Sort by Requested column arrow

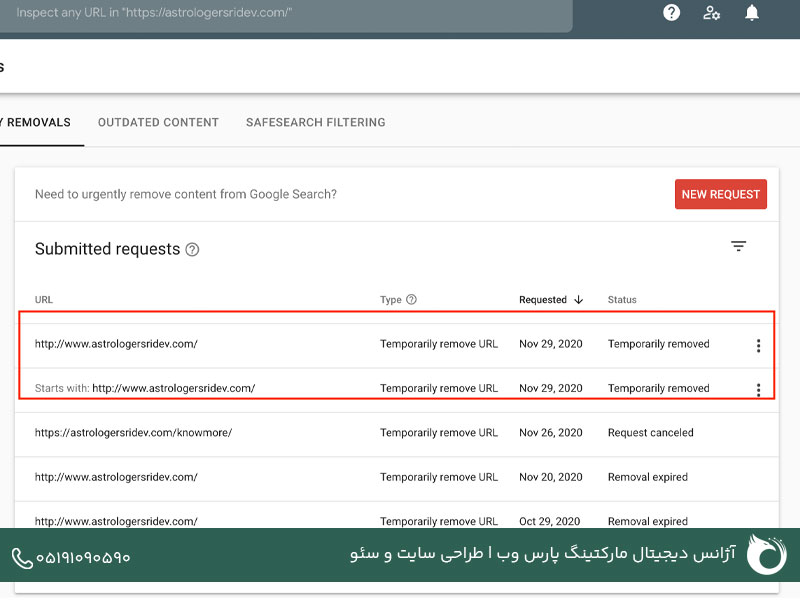coord(578,299)
